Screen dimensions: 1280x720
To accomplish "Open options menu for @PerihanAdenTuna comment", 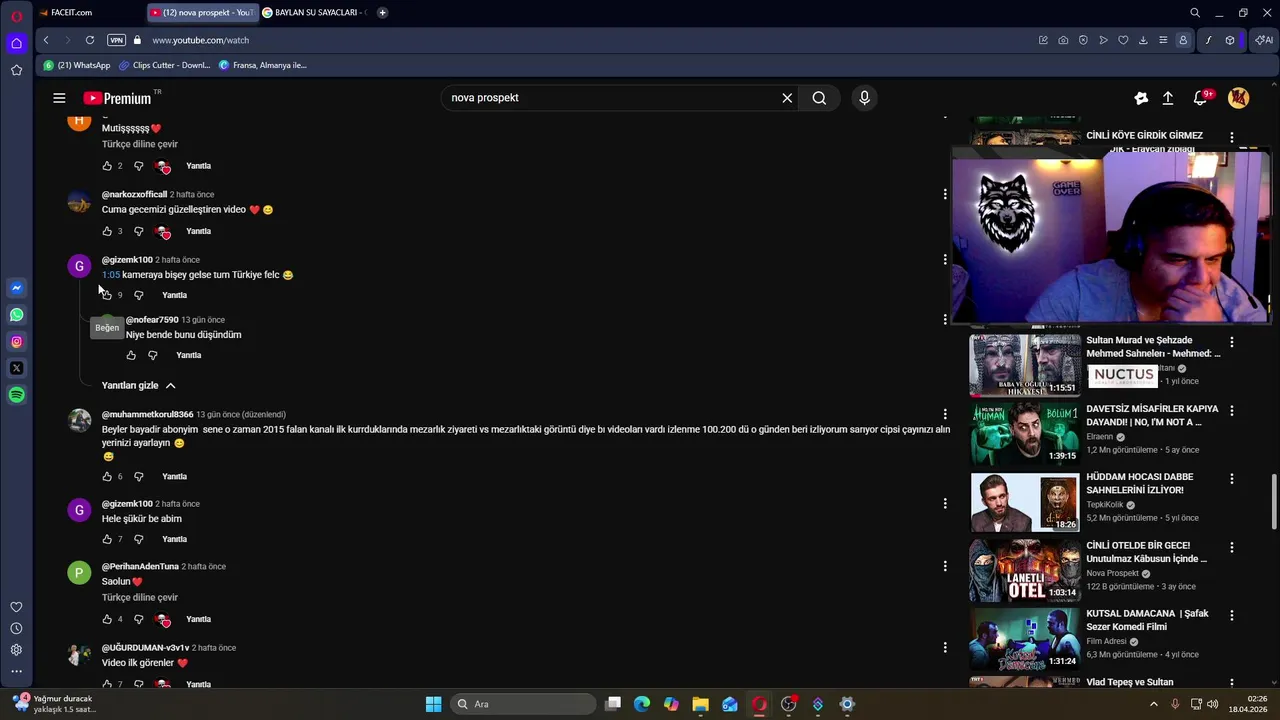I will 945,566.
